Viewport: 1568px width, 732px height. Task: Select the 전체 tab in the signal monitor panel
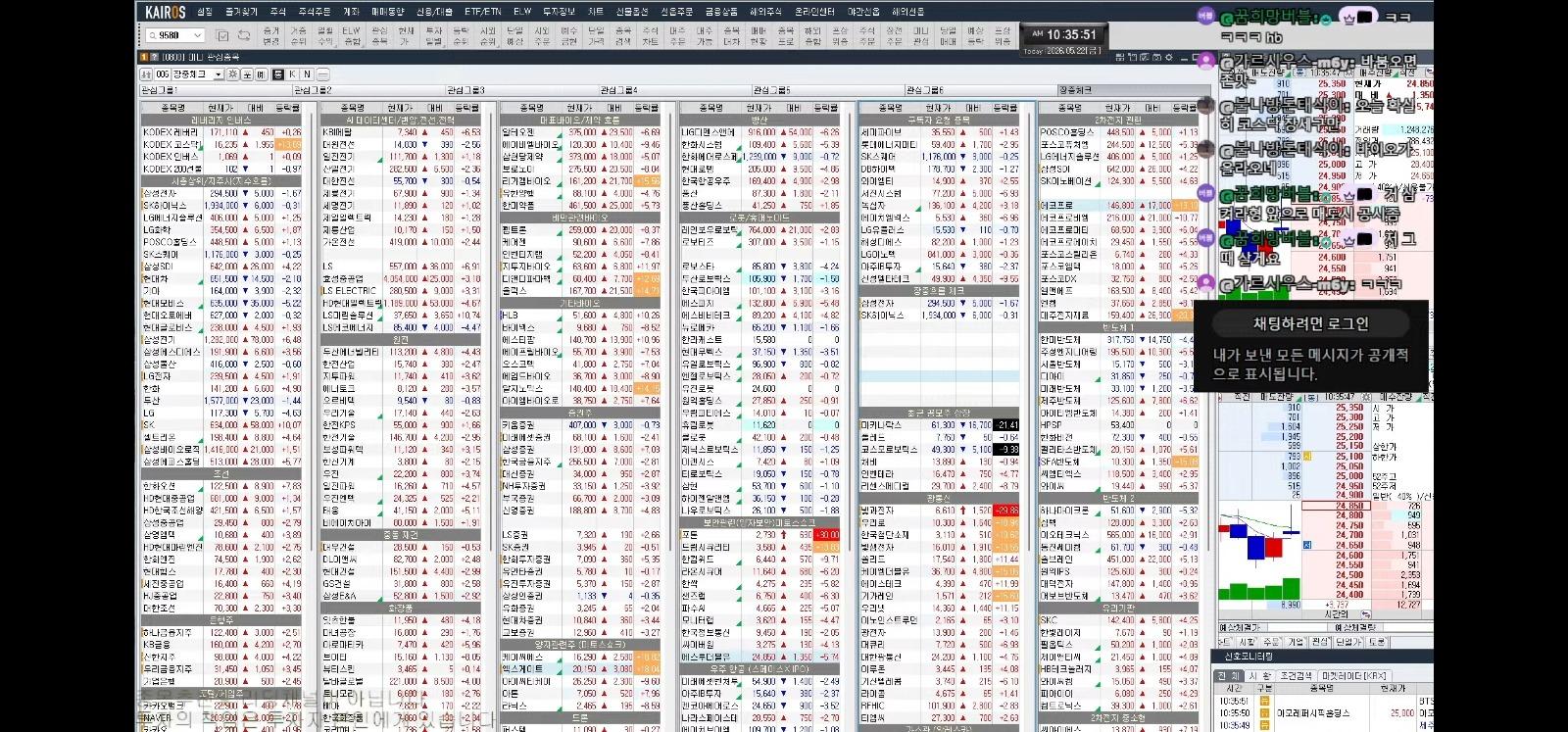[x=1229, y=676]
